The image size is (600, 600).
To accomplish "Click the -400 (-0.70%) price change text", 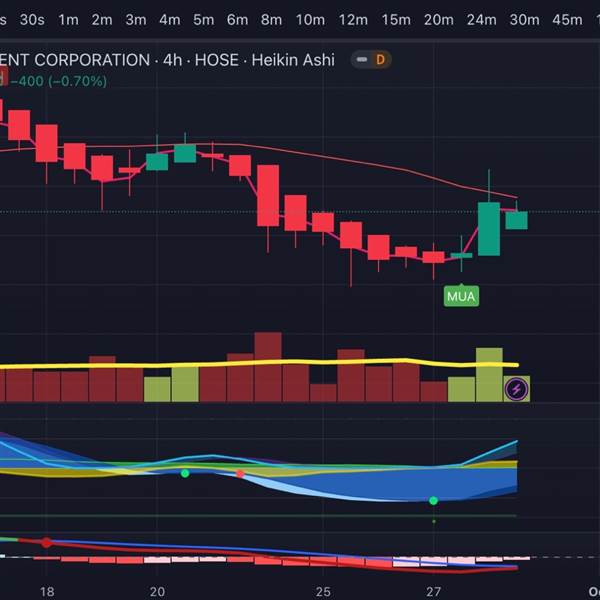I will click(x=59, y=81).
